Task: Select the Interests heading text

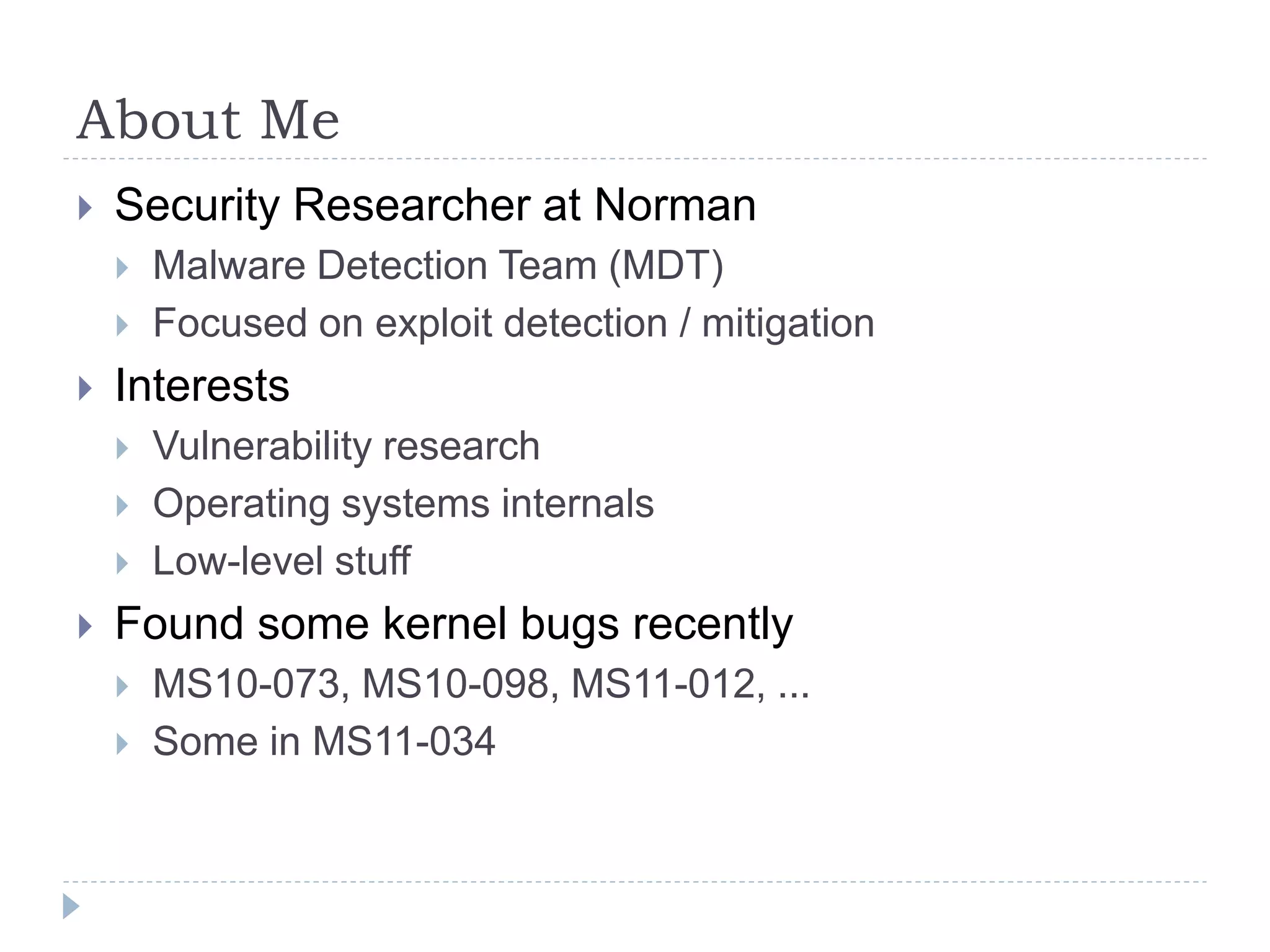Action: click(x=202, y=386)
